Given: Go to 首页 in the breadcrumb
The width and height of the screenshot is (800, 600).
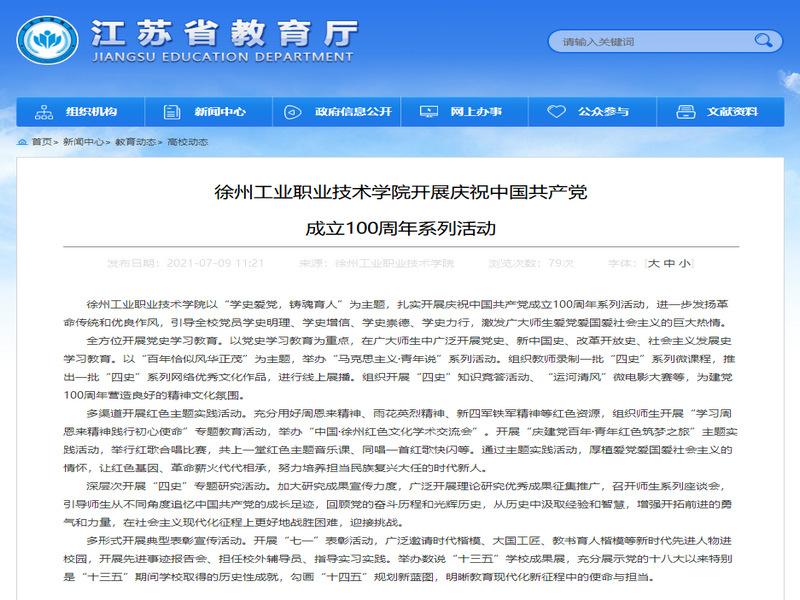Looking at the screenshot, I should (x=41, y=142).
